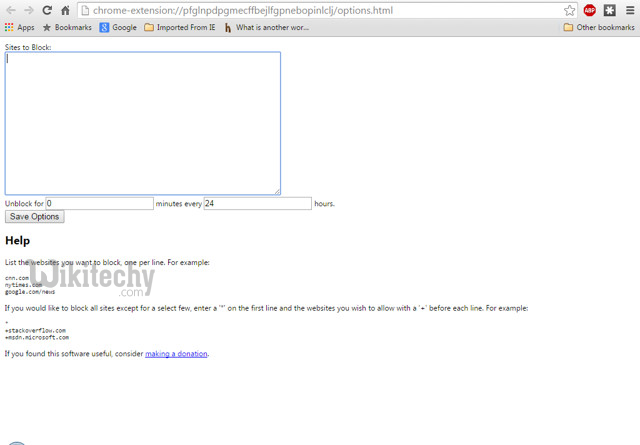Click into the Sites to Block text area
The image size is (640, 445).
142,123
